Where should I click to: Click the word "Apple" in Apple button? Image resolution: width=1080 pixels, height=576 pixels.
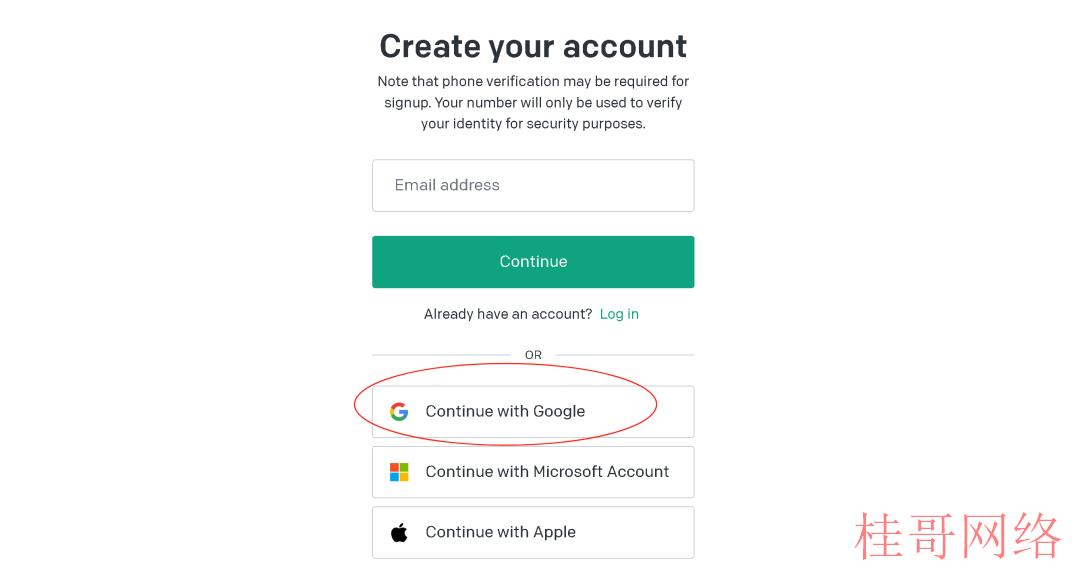point(554,533)
